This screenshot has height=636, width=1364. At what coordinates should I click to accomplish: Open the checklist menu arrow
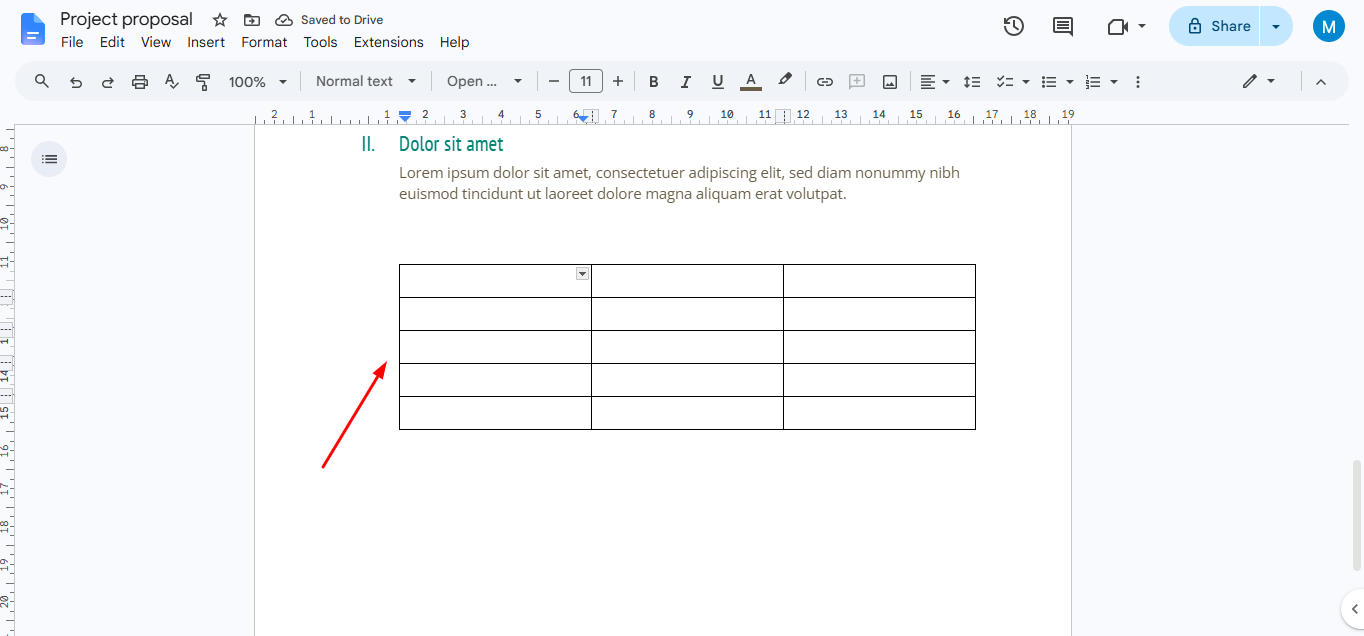(x=1026, y=82)
